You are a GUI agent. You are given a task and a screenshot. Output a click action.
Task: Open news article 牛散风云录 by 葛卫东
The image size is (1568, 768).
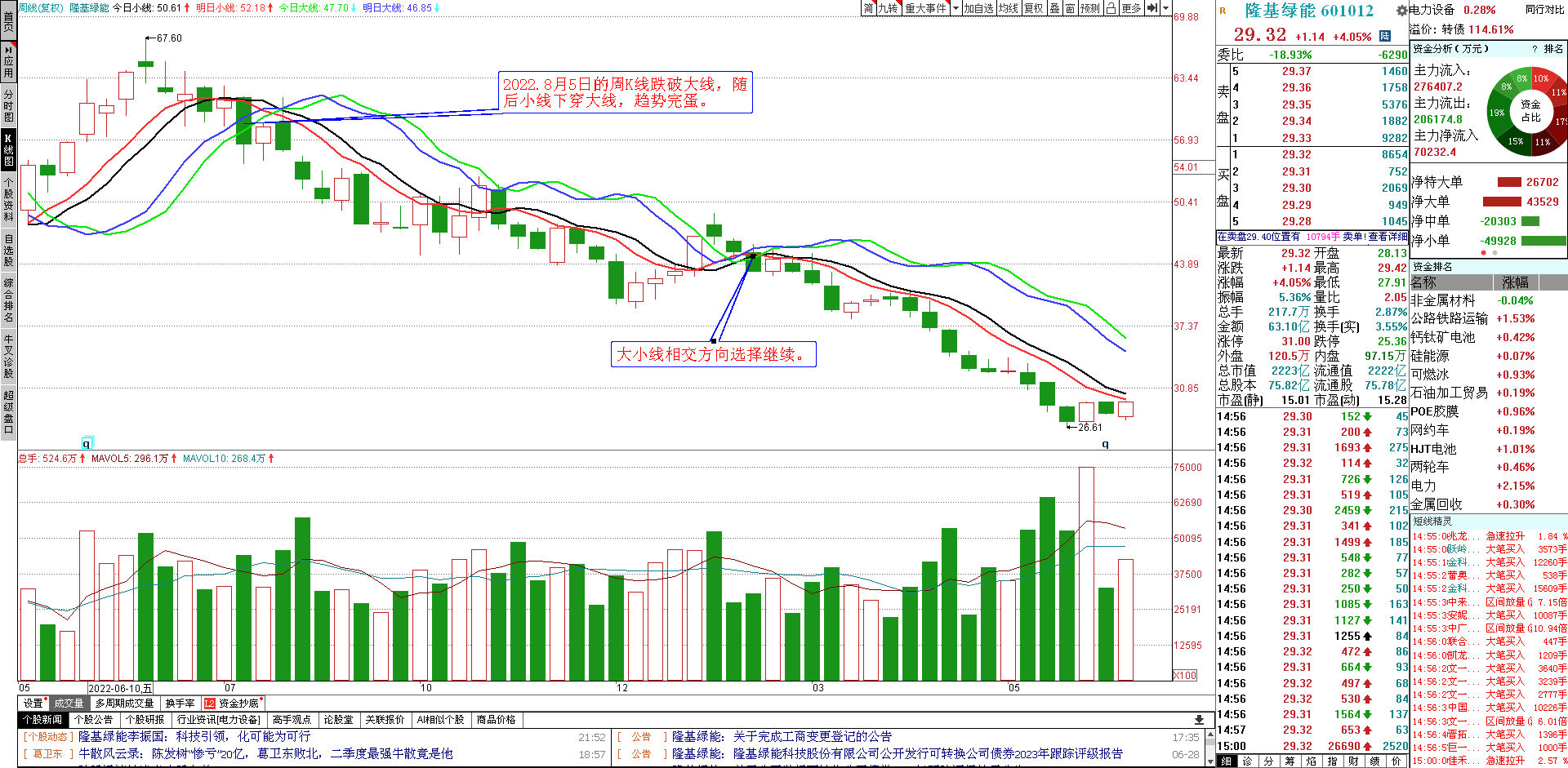click(265, 753)
